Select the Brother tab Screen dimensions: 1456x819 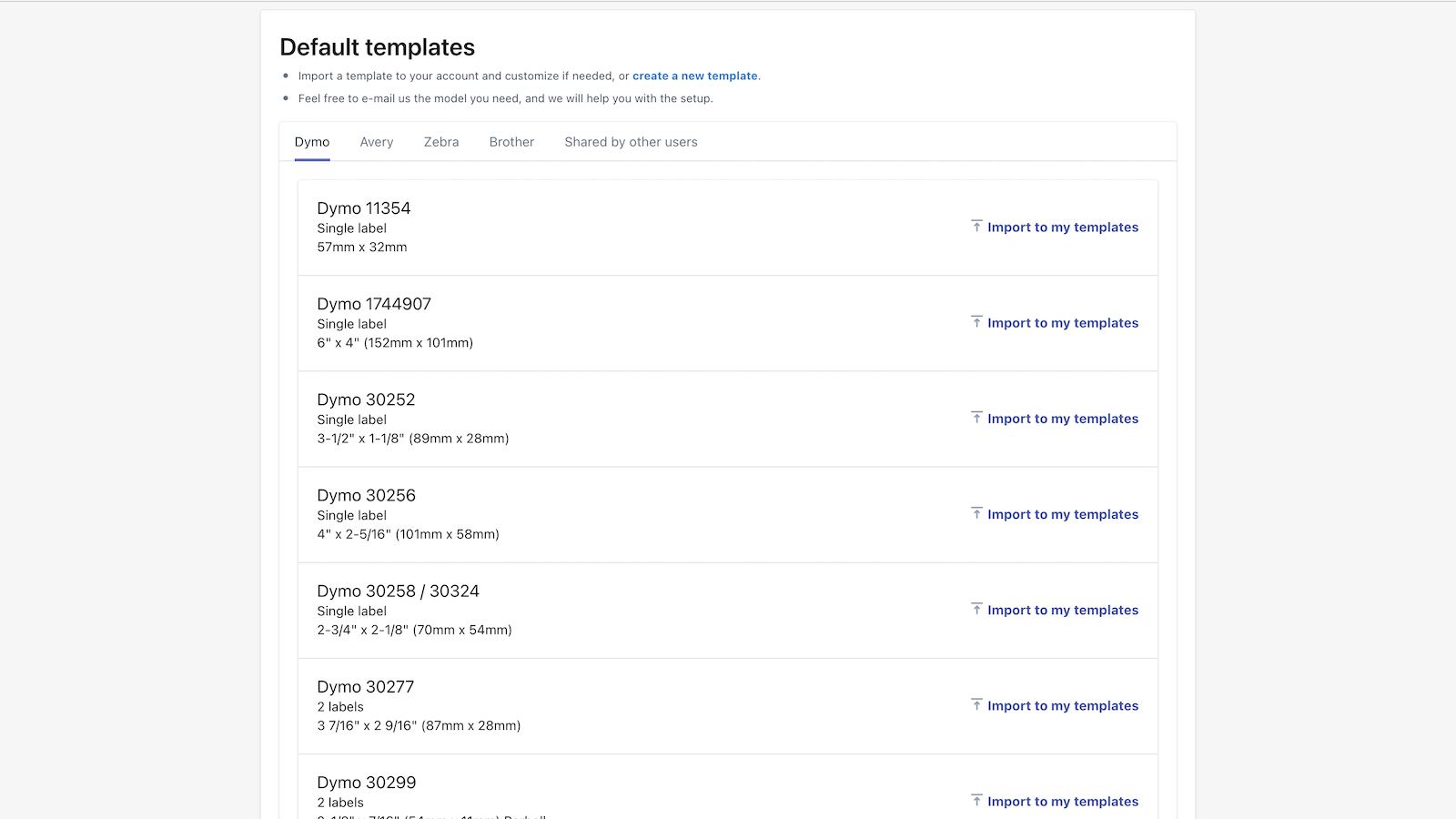click(x=511, y=142)
